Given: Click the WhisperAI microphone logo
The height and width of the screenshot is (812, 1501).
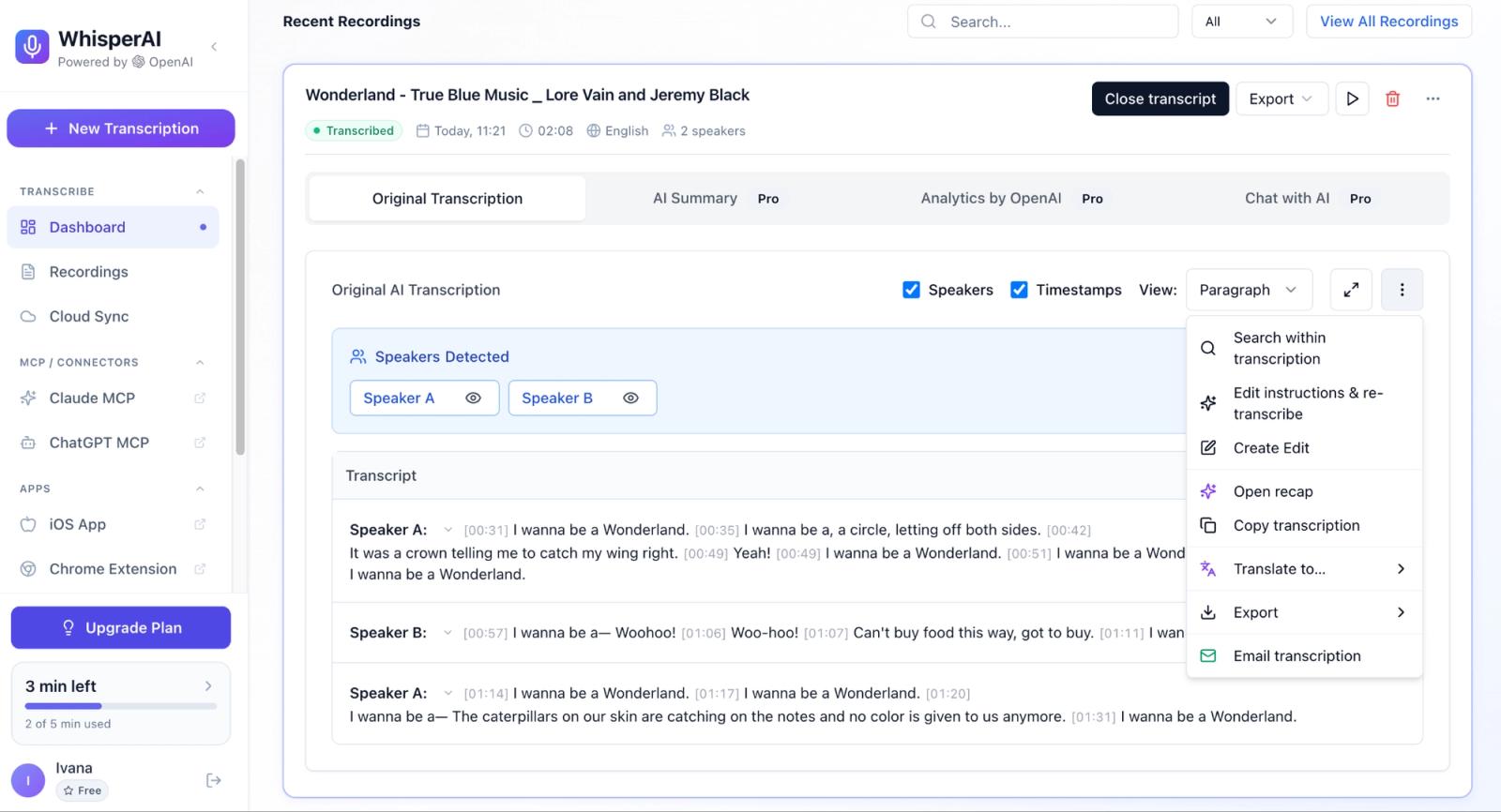Looking at the screenshot, I should click(x=32, y=46).
